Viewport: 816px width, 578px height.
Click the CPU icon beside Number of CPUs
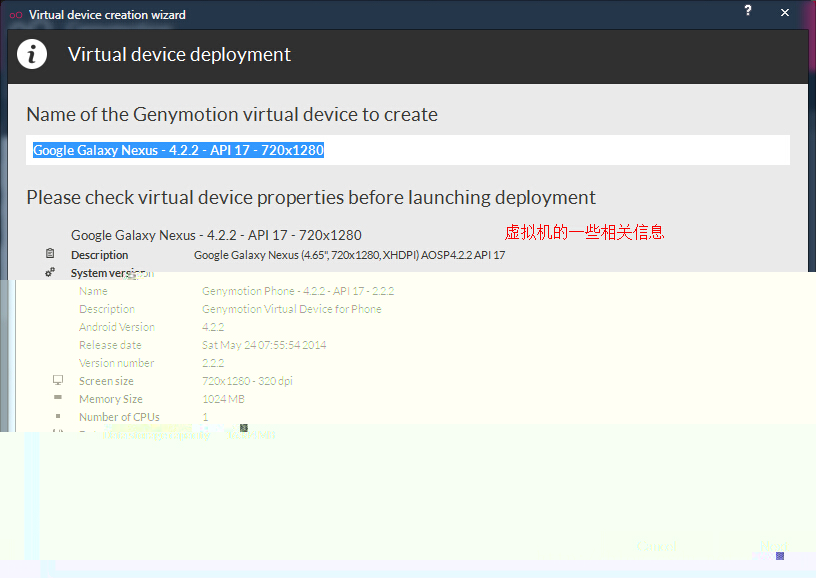58,416
